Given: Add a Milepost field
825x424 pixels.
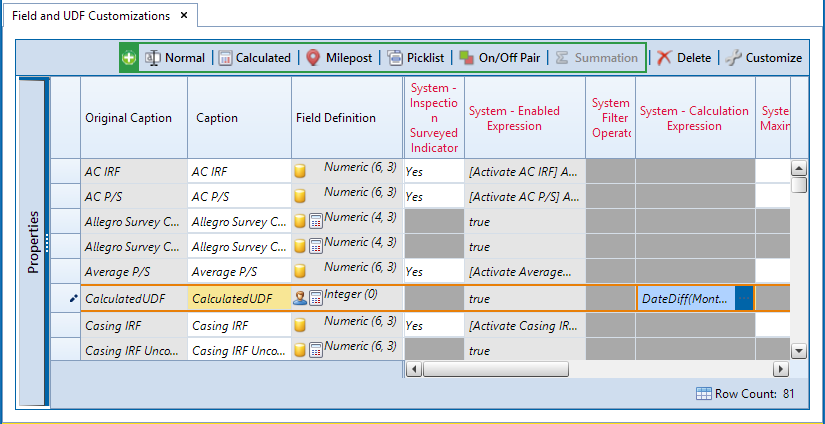Looking at the screenshot, I should pos(339,58).
